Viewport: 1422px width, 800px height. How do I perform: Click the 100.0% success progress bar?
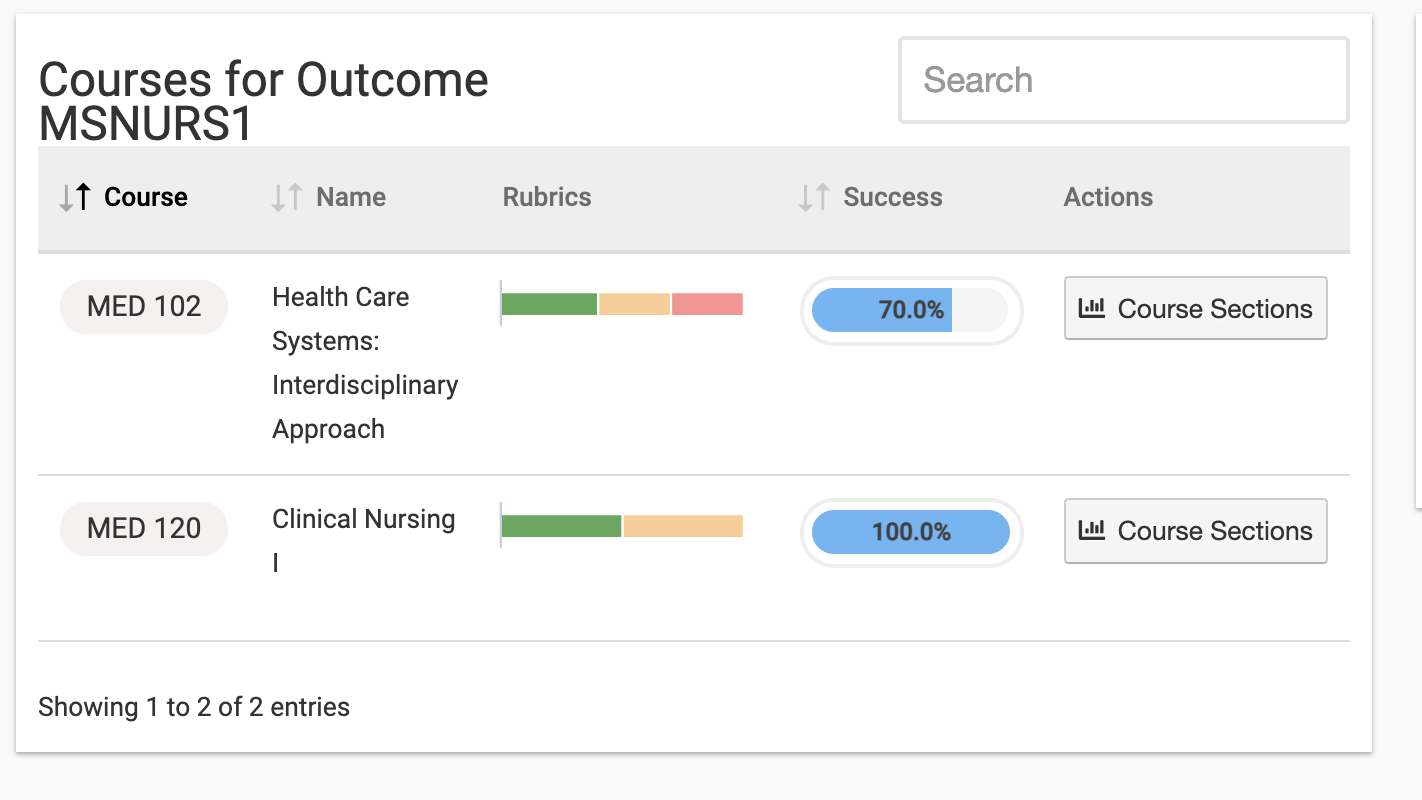click(x=911, y=532)
